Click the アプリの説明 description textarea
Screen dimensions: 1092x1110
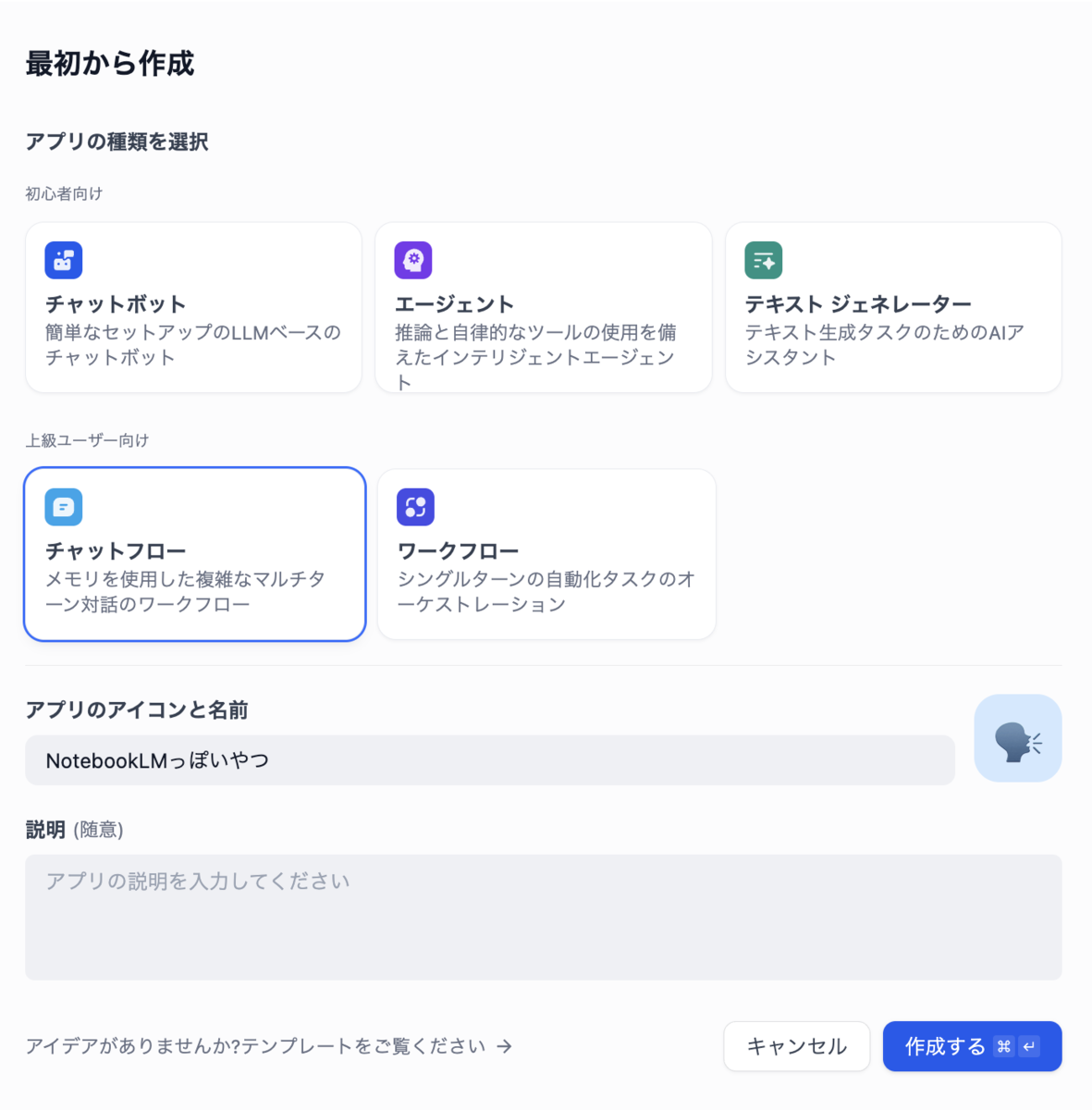click(544, 918)
